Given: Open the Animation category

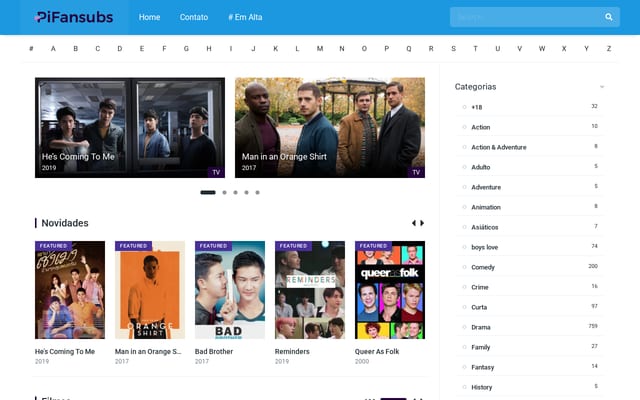Looking at the screenshot, I should point(486,207).
